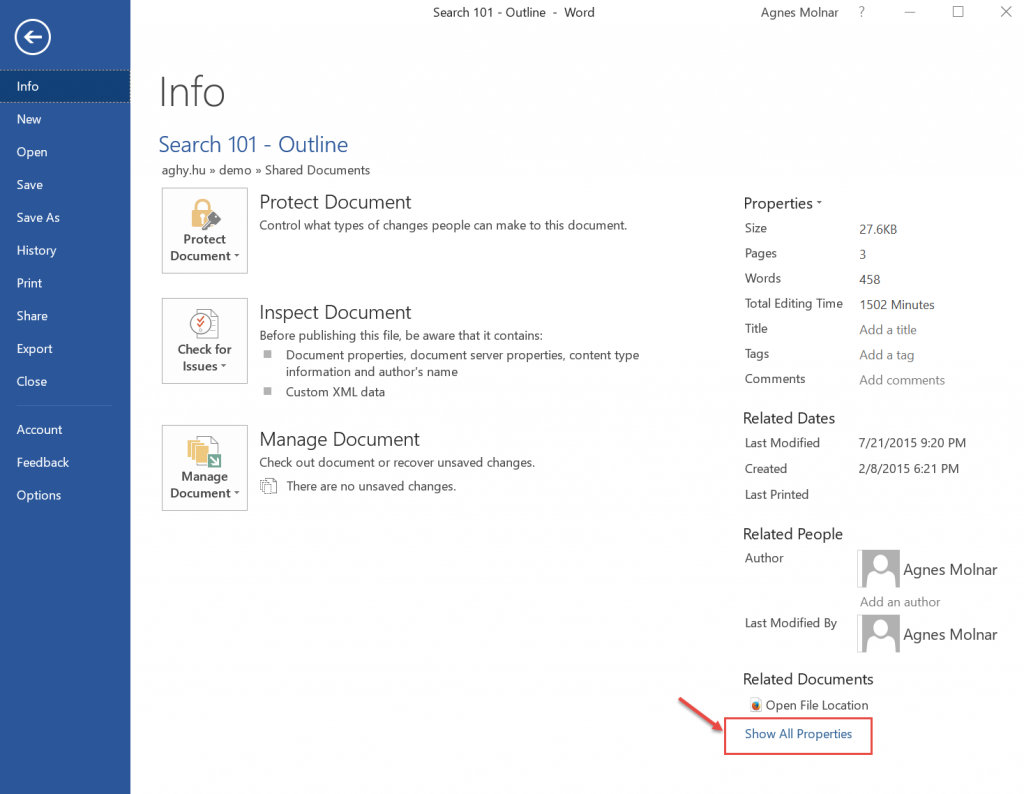
Task: Click the Related People heading
Action: click(793, 534)
